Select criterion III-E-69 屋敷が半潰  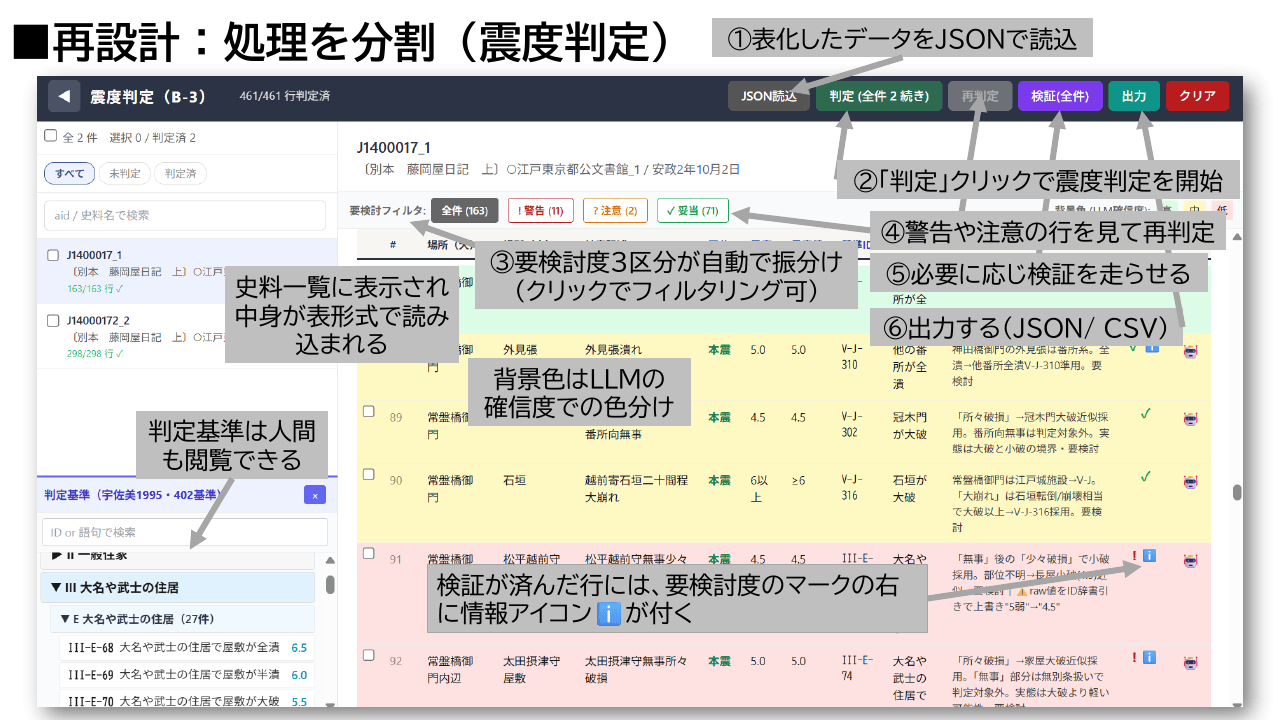[187, 675]
